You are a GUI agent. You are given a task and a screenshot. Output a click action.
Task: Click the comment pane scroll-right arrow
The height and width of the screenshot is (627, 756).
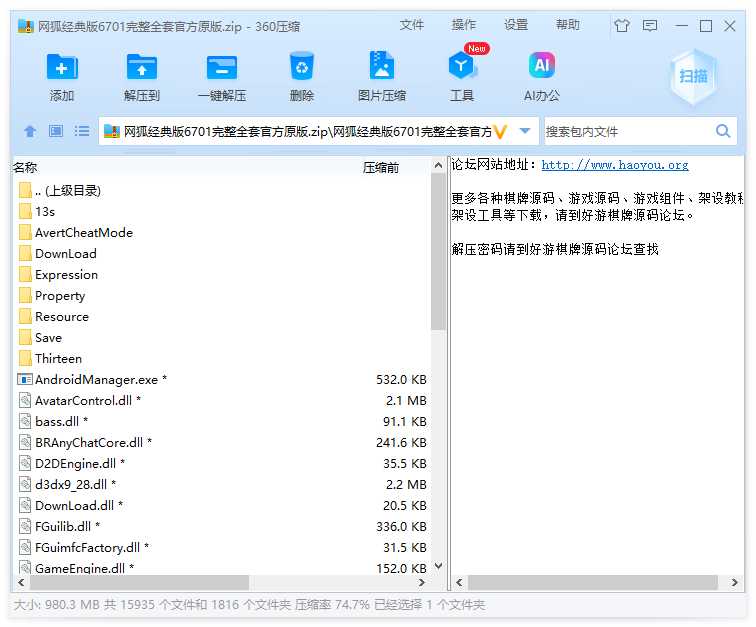click(734, 582)
